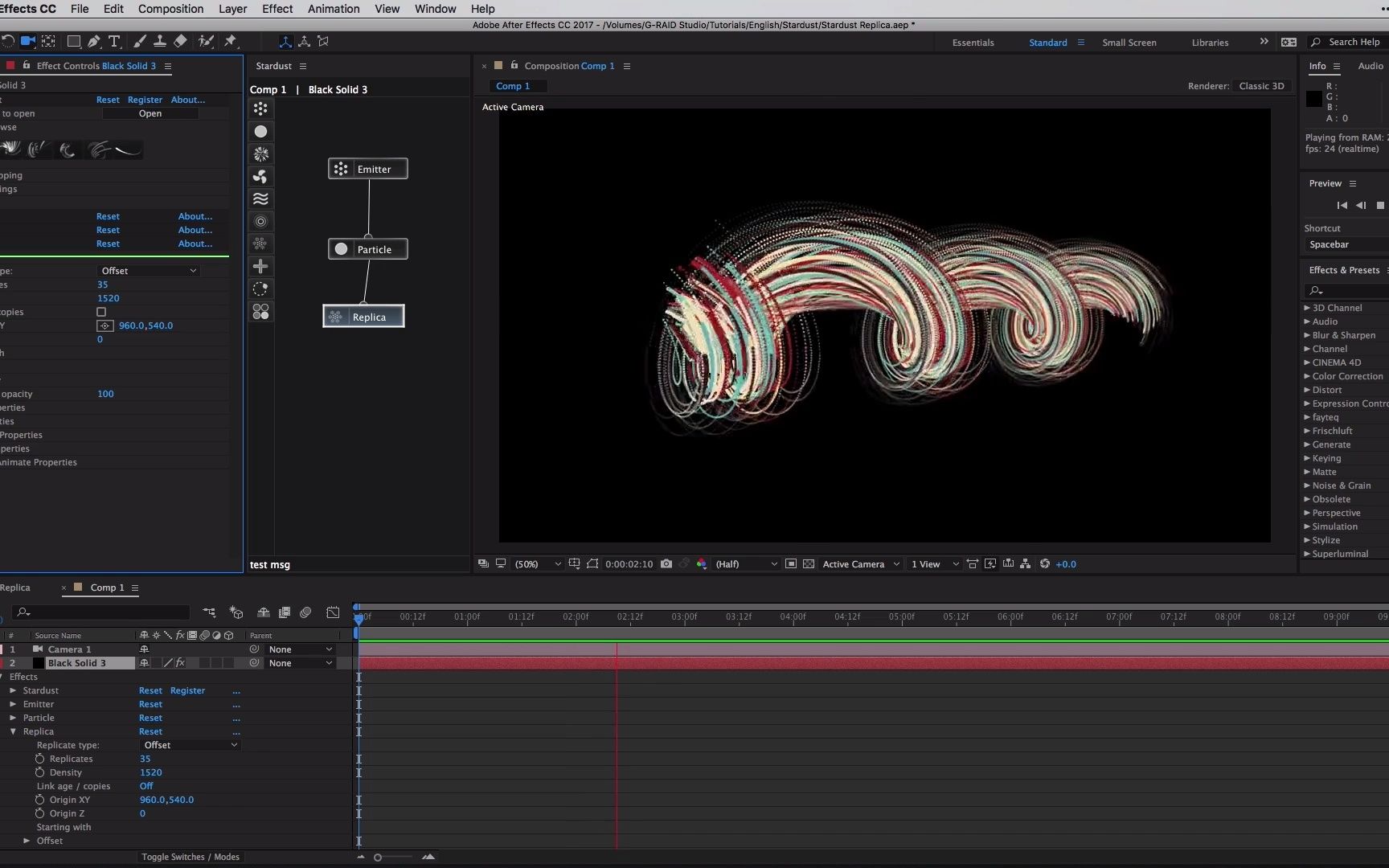Click the Emitter node icon in Stardust sidebar
The width and height of the screenshot is (1389, 868).
pos(260,108)
